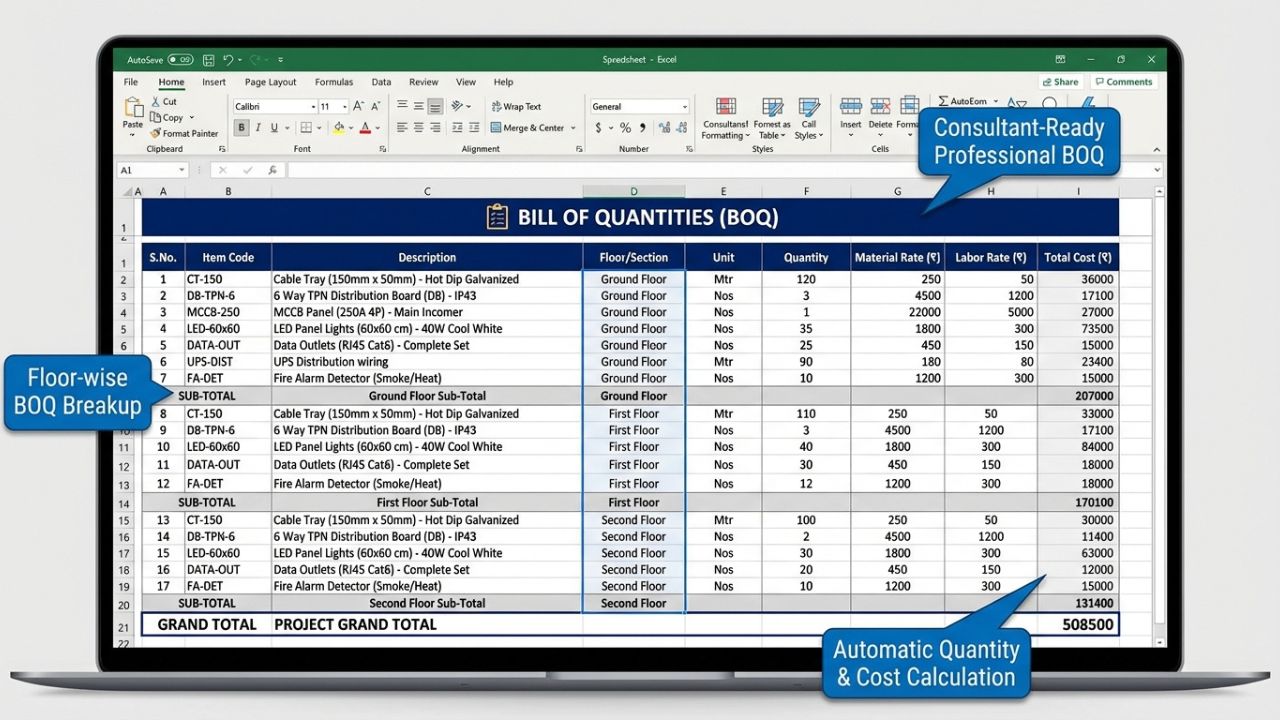Expand the Fill Color dropdown arrow

click(350, 127)
